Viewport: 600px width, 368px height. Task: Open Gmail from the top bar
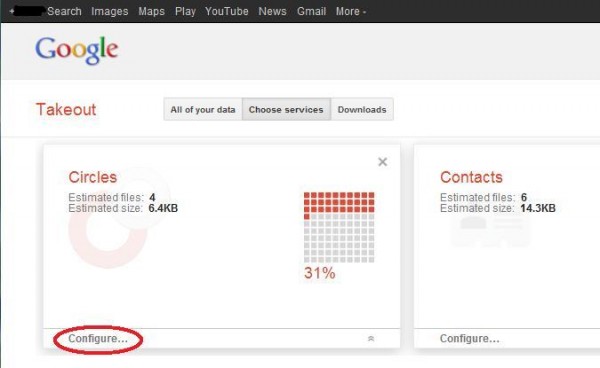click(311, 11)
